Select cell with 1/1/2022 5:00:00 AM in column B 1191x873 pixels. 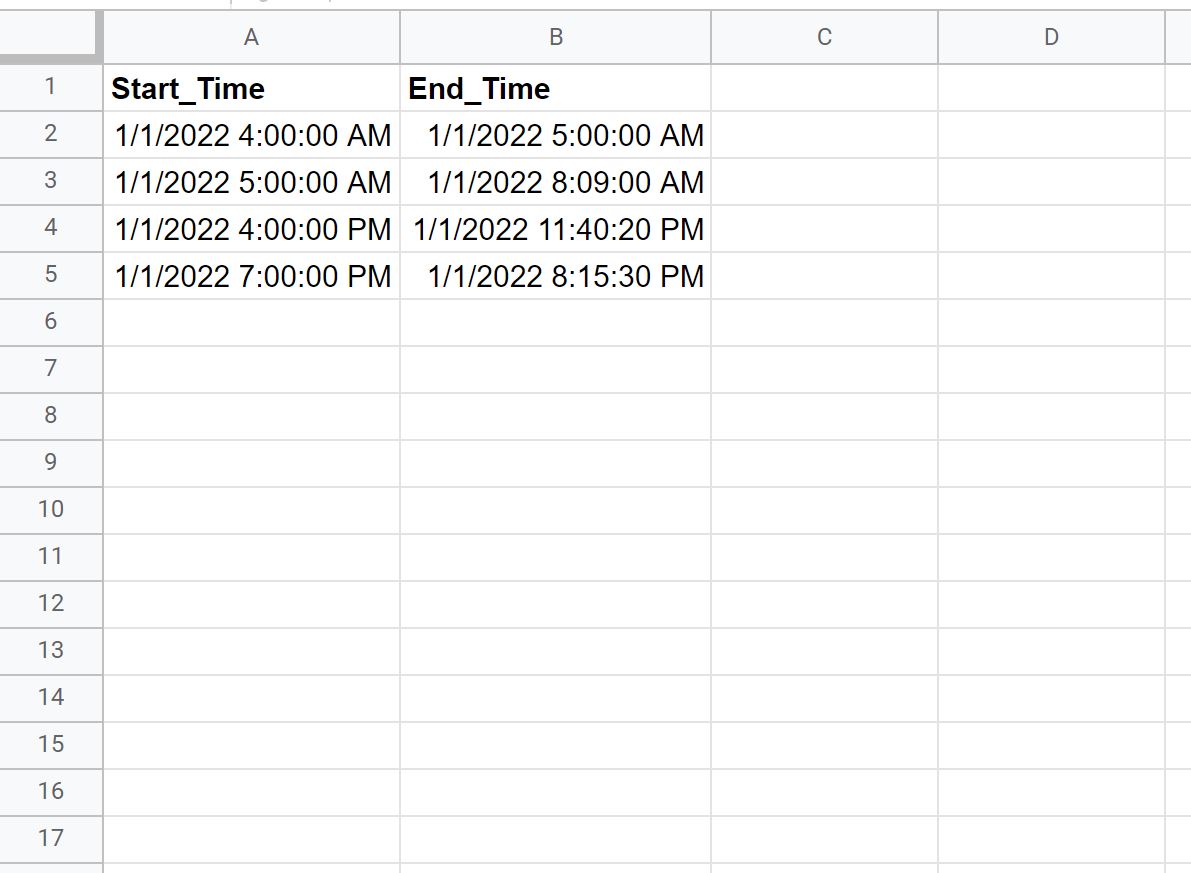[555, 135]
